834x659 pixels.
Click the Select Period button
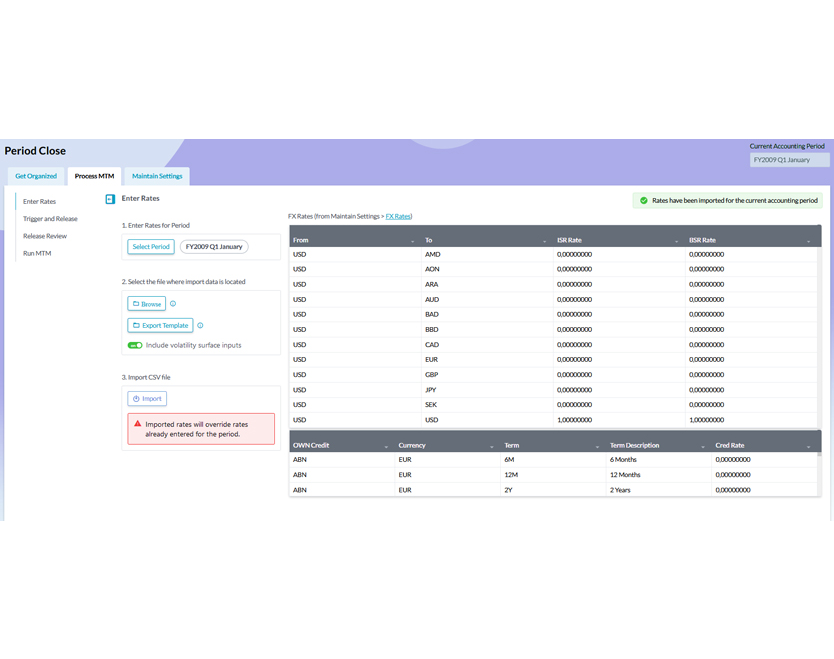(x=151, y=247)
